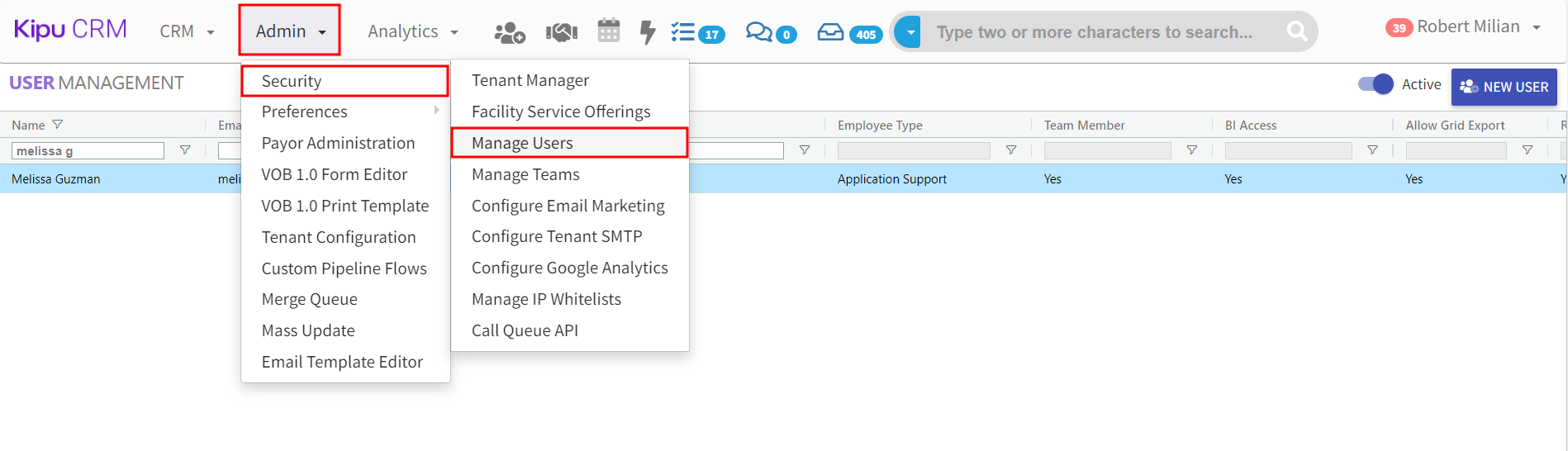Select Manage Teams menu entry
The image size is (1568, 451).
tap(525, 174)
